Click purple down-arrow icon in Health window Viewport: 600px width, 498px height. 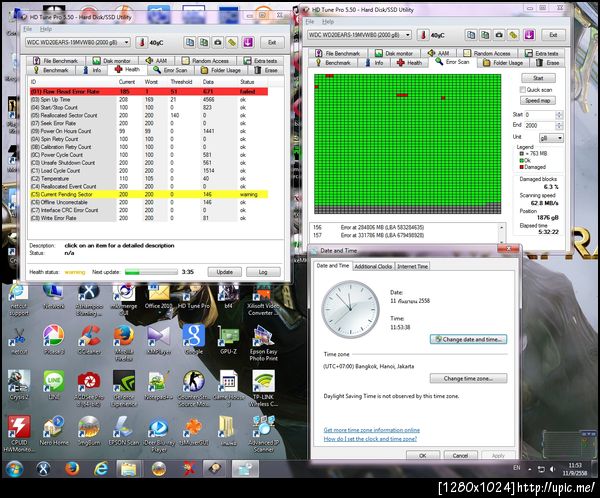point(247,42)
